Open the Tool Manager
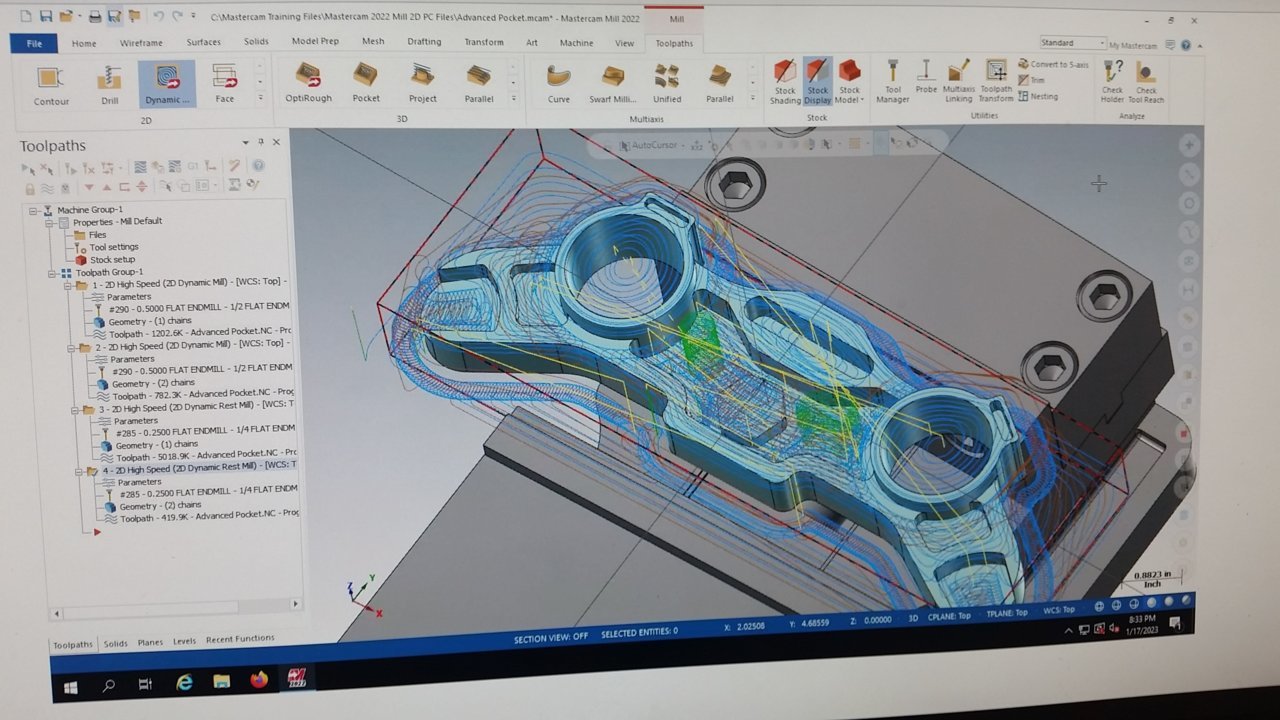 click(893, 81)
